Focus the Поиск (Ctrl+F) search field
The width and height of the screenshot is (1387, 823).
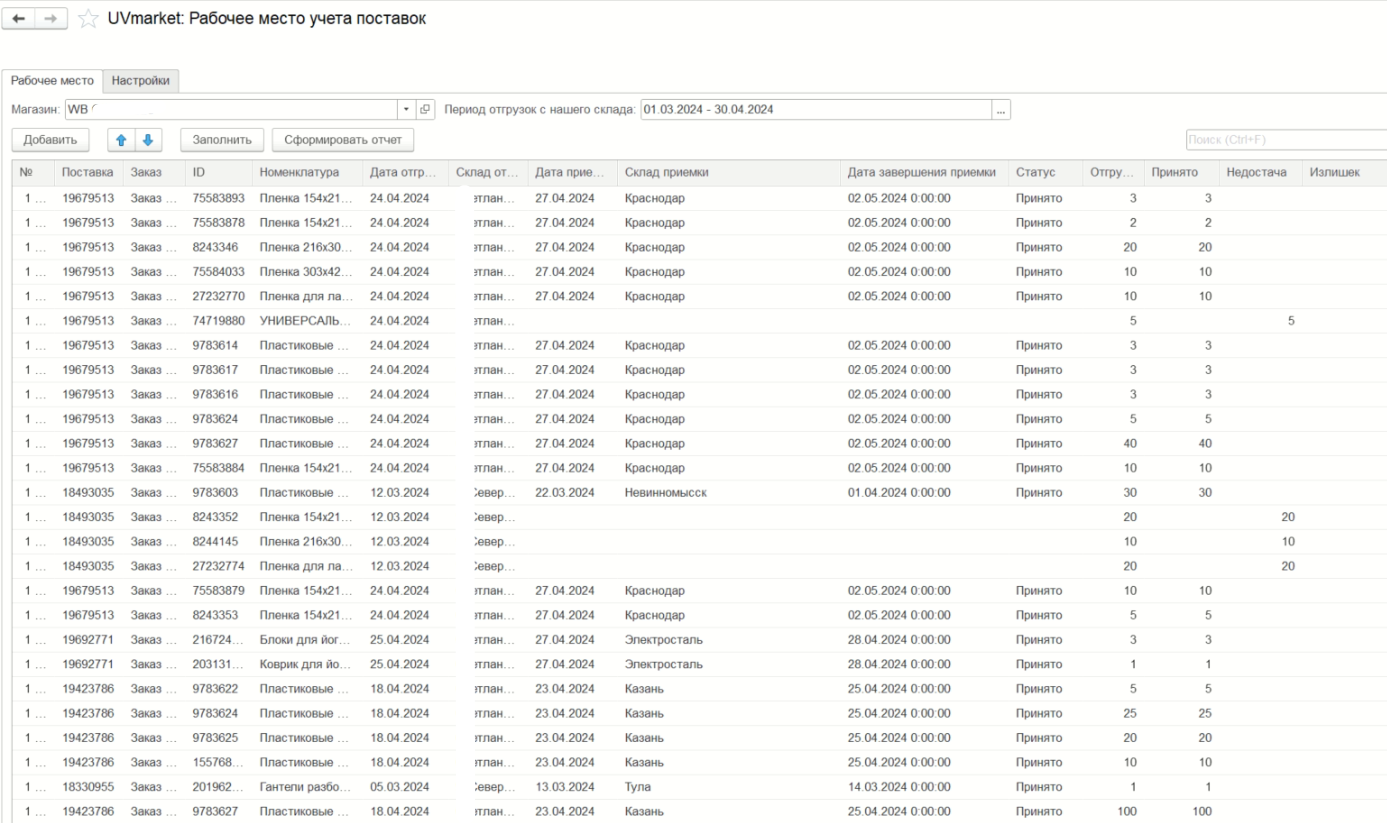1285,141
